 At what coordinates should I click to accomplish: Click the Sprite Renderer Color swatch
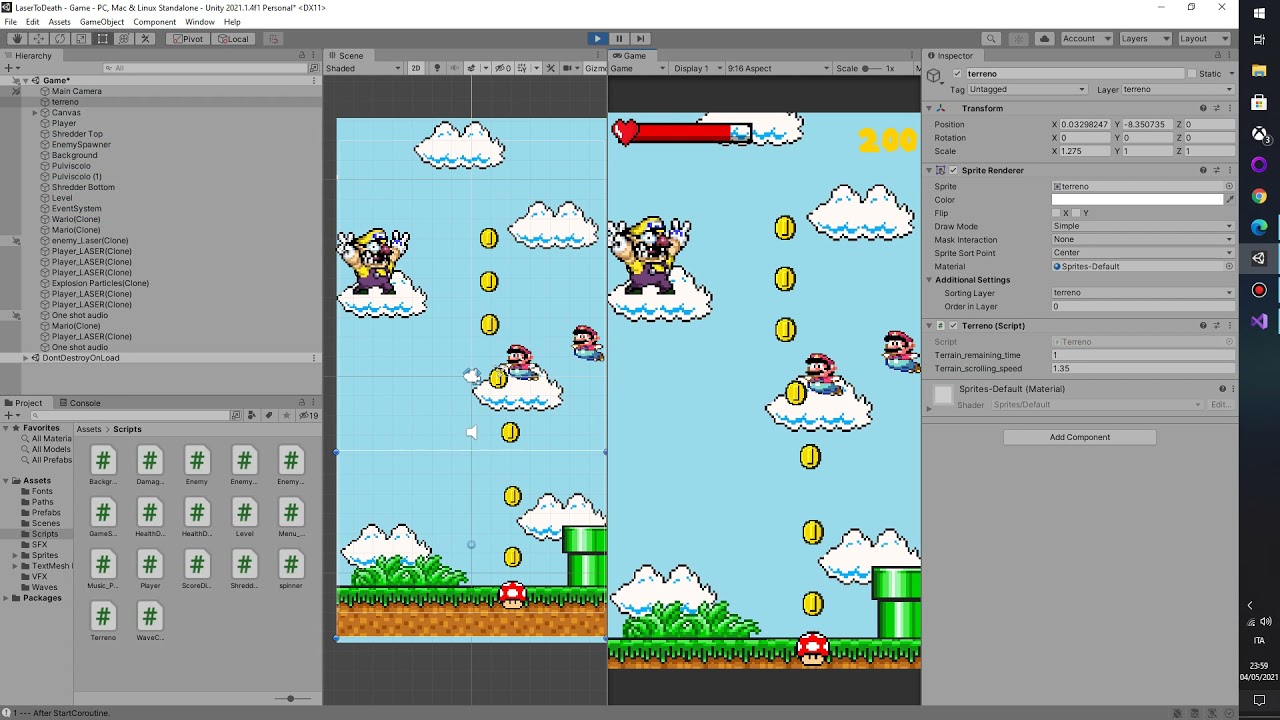coord(1138,200)
